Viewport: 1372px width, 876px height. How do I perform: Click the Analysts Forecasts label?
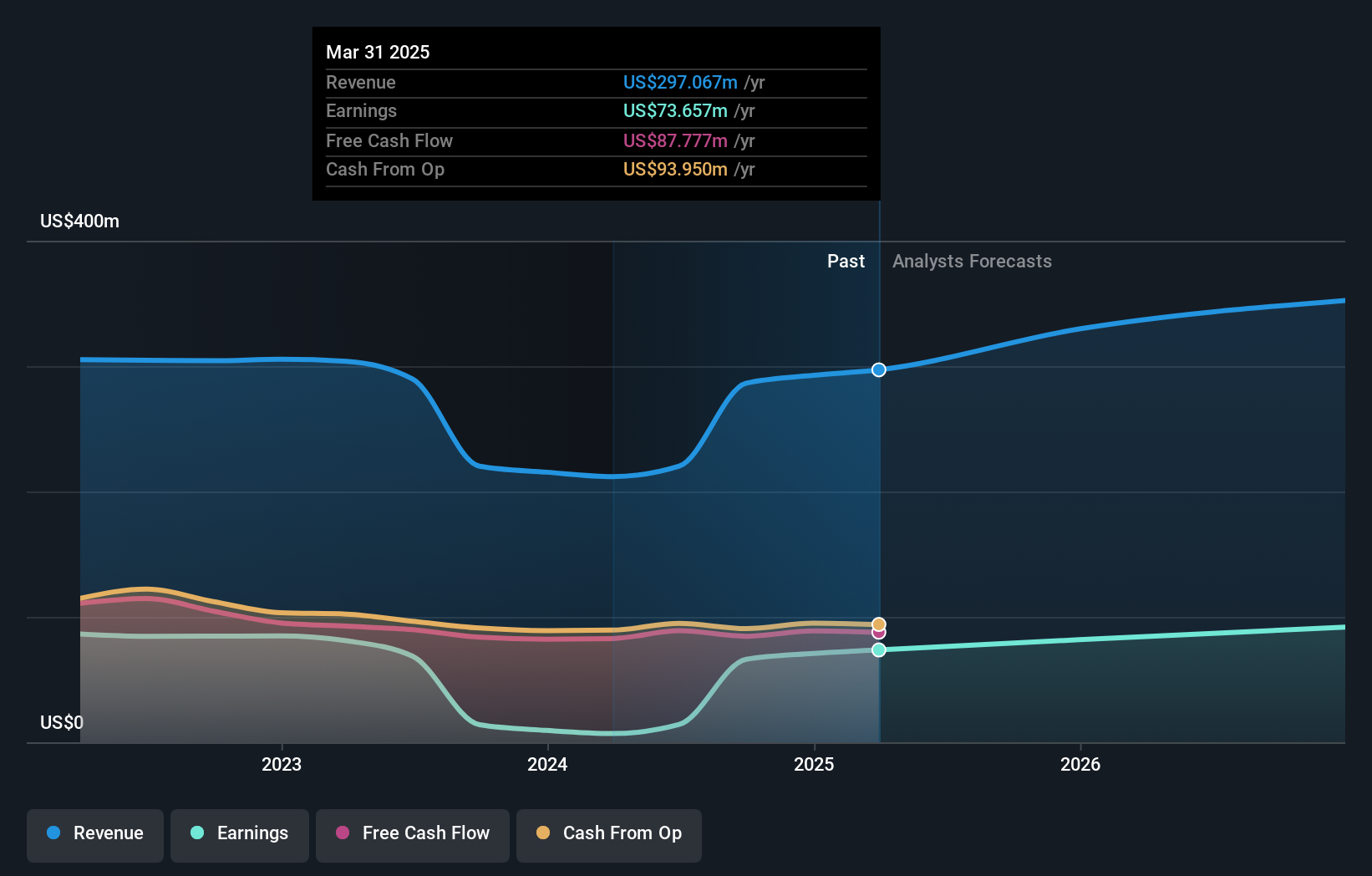point(972,262)
